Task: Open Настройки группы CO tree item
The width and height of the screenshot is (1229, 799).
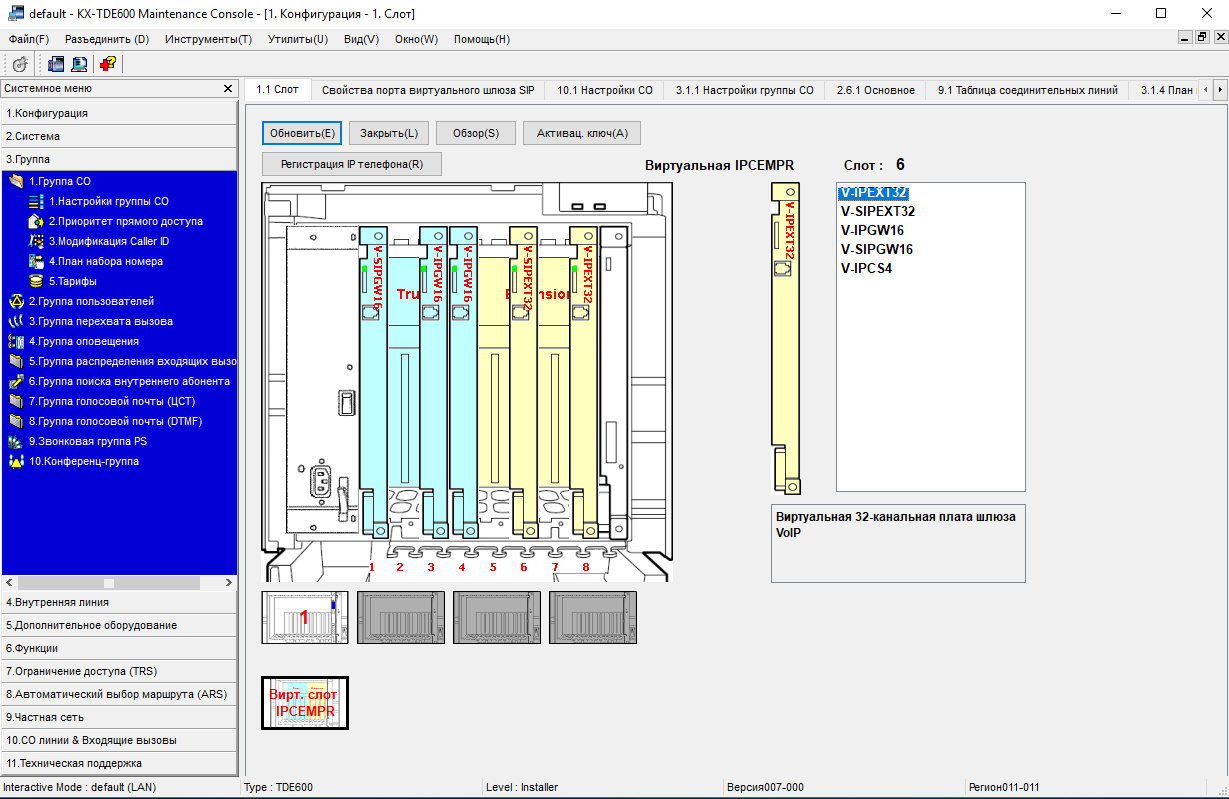Action: tap(108, 201)
